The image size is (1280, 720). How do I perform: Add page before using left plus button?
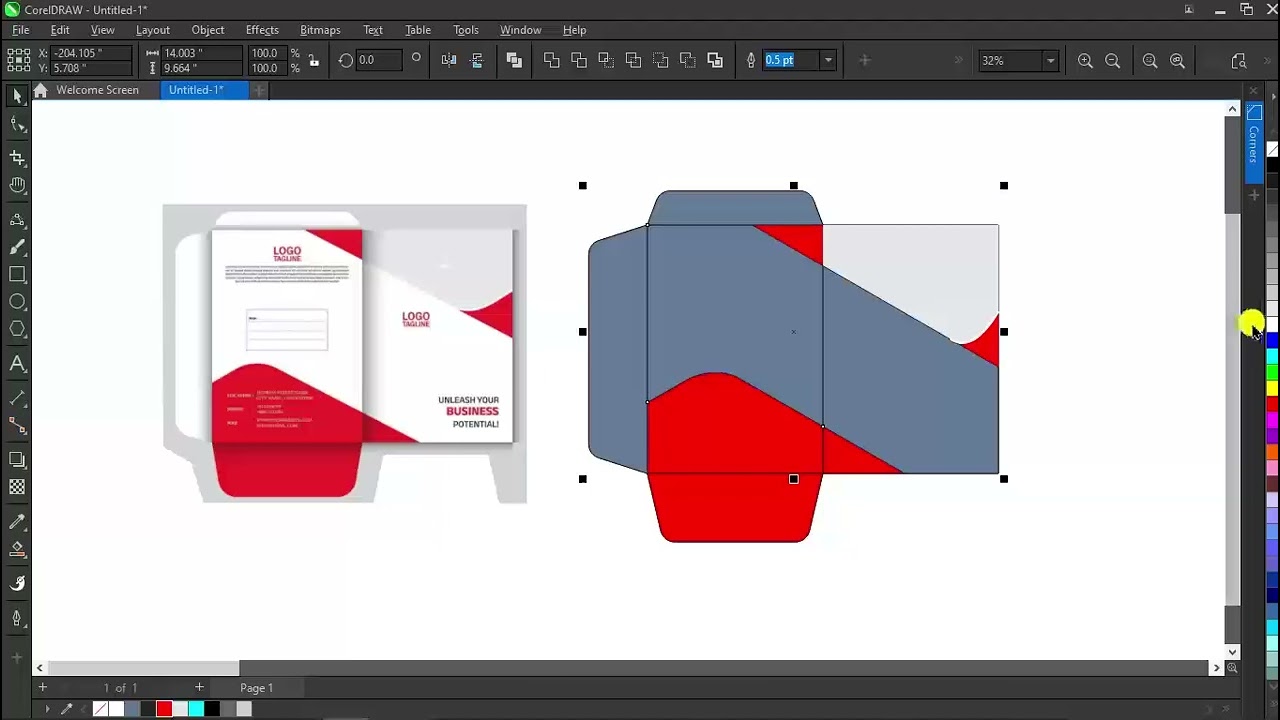pos(42,687)
